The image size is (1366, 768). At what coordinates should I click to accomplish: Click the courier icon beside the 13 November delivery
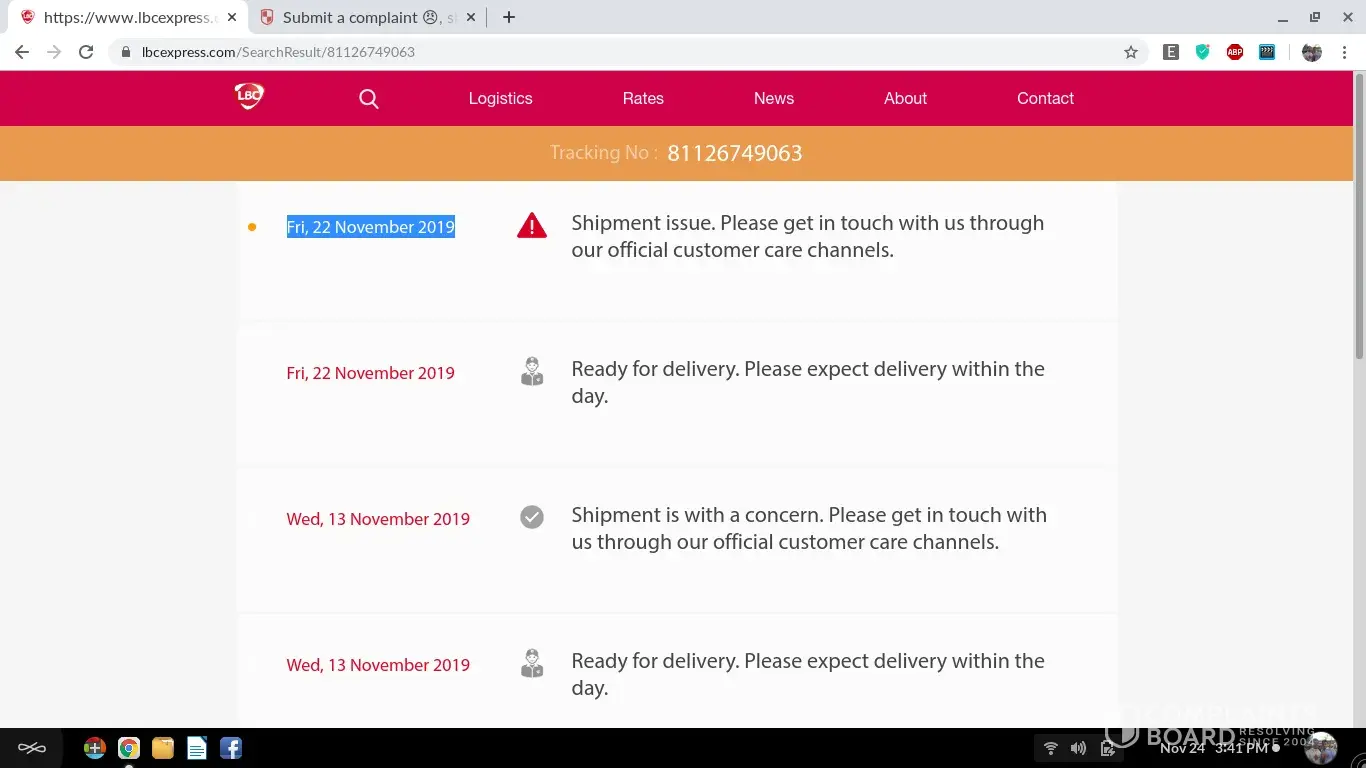(x=532, y=663)
